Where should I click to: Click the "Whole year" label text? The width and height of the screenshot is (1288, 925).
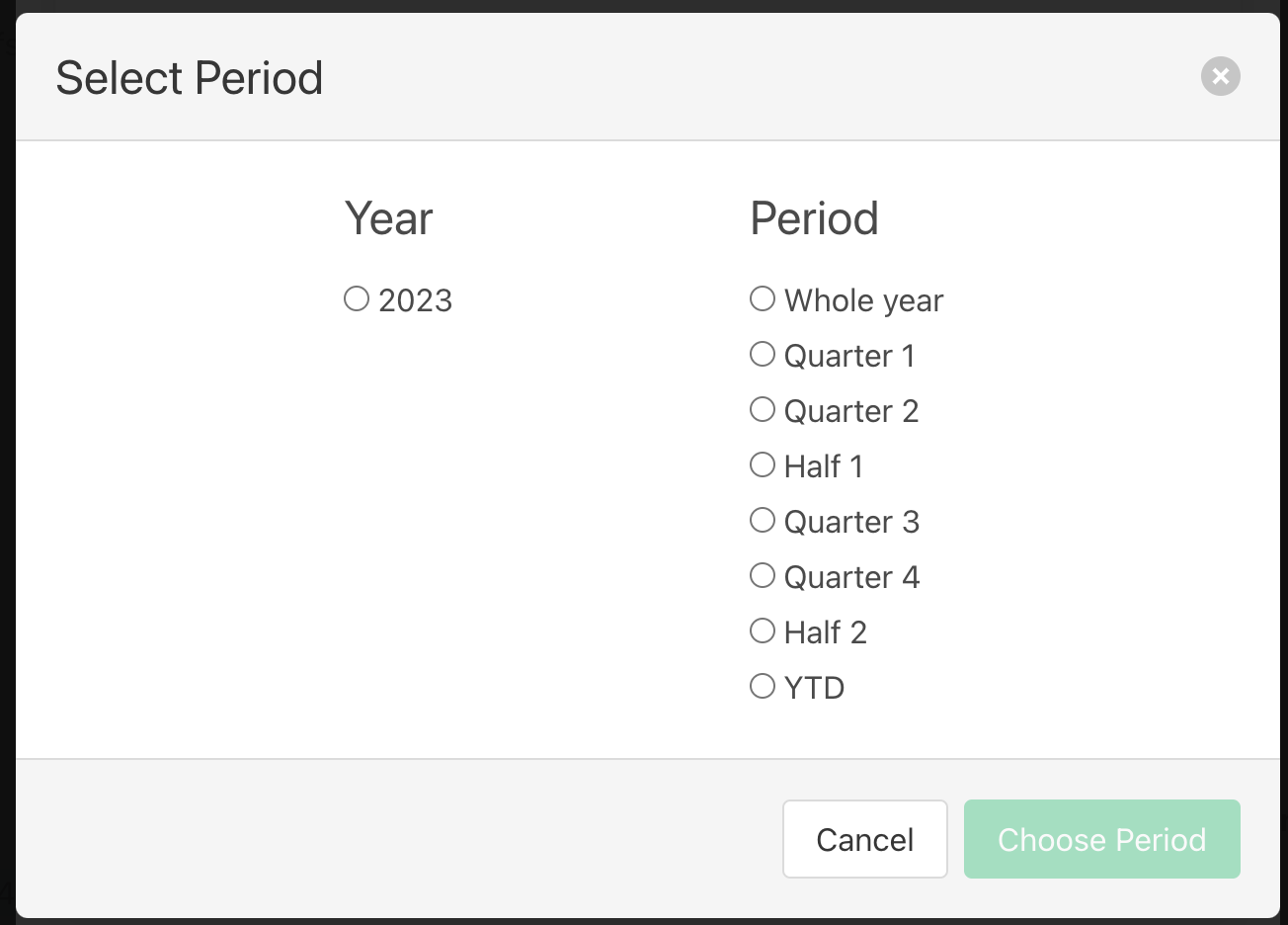tap(863, 300)
